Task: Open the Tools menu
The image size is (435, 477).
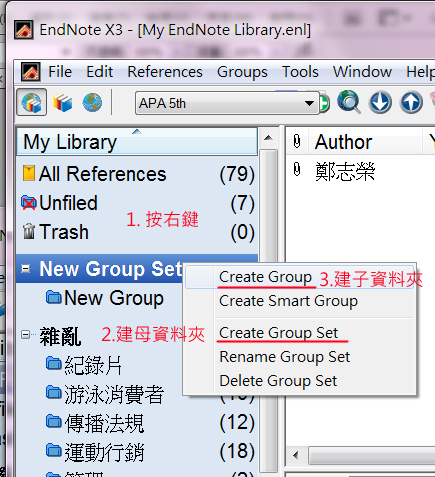Action: [x=300, y=72]
